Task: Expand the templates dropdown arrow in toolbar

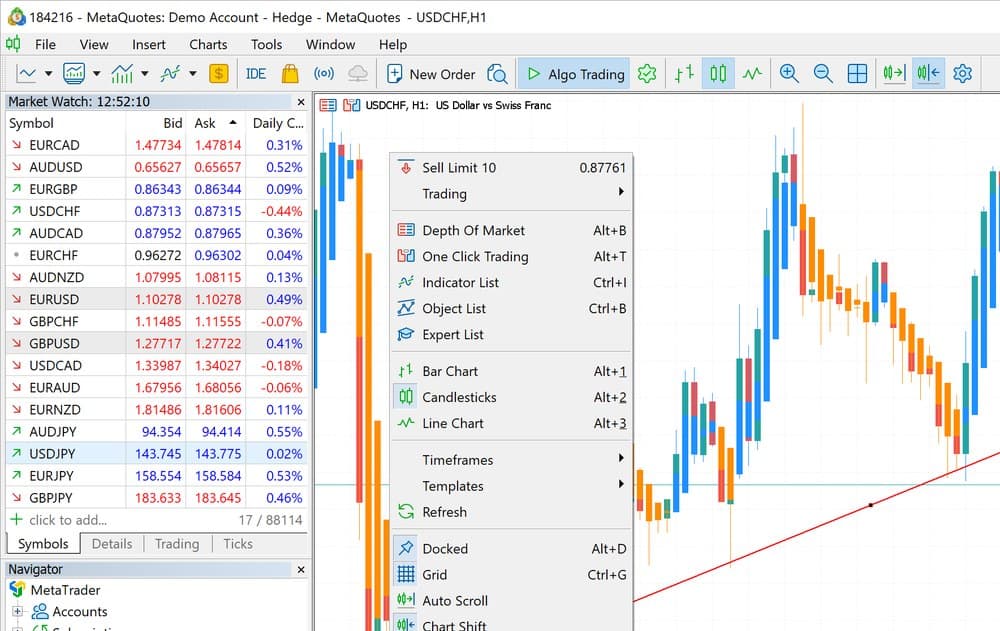Action: pyautogui.click(x=96, y=74)
